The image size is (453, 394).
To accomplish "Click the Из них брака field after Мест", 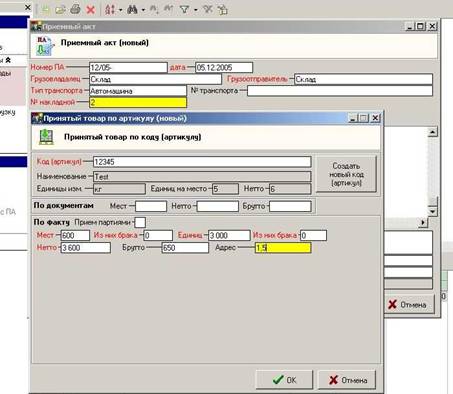I will point(158,235).
